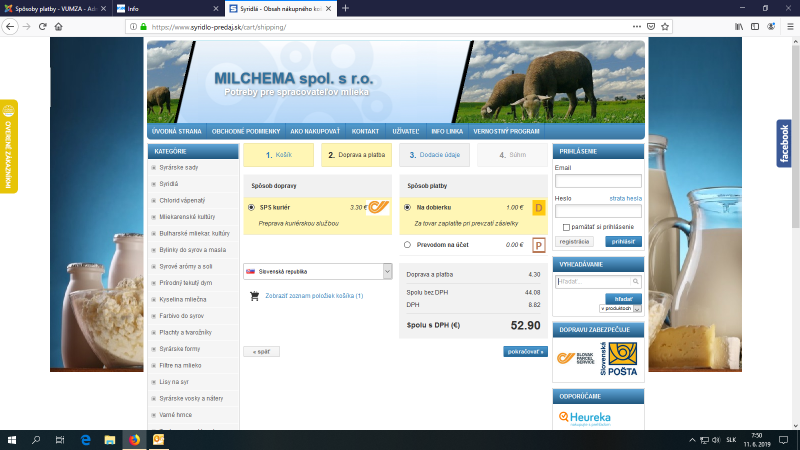
Task: Select Na dobierku payment radio
Action: pyautogui.click(x=407, y=208)
